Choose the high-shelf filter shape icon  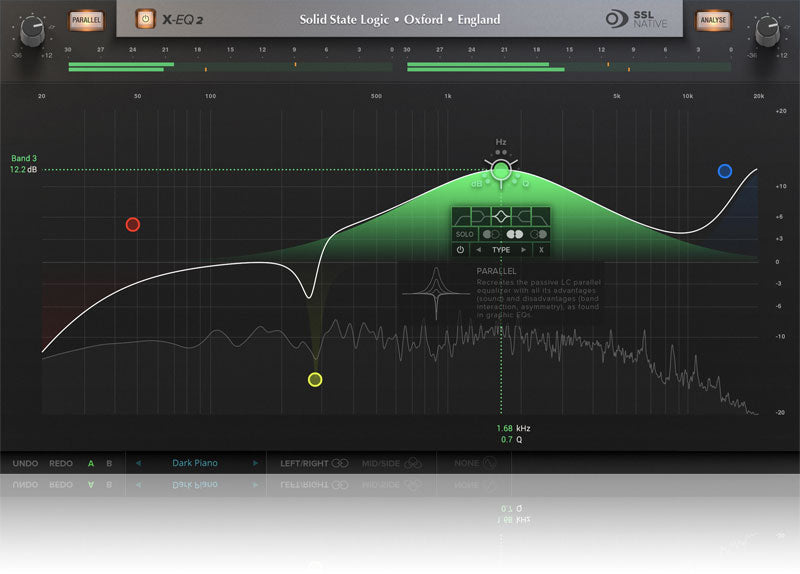click(521, 217)
